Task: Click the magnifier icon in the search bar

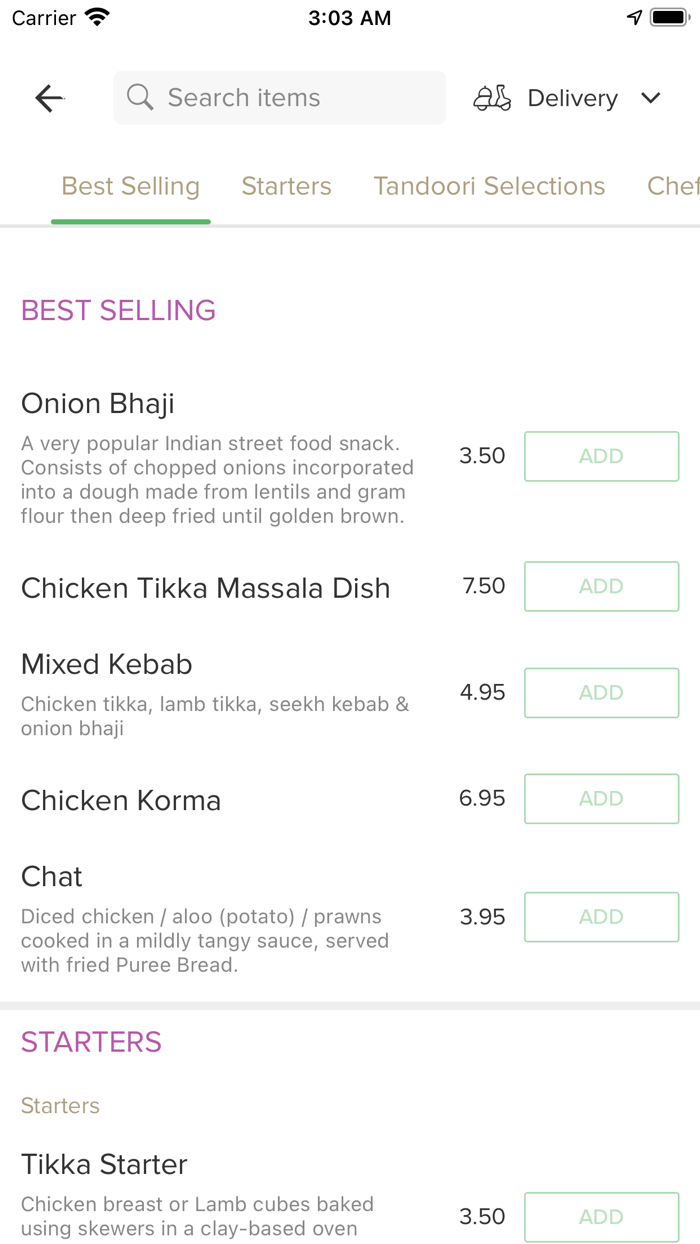Action: tap(139, 97)
